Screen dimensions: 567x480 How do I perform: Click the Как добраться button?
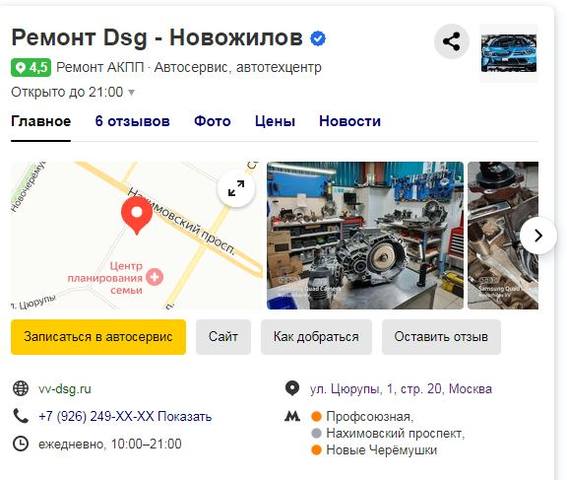(x=316, y=337)
